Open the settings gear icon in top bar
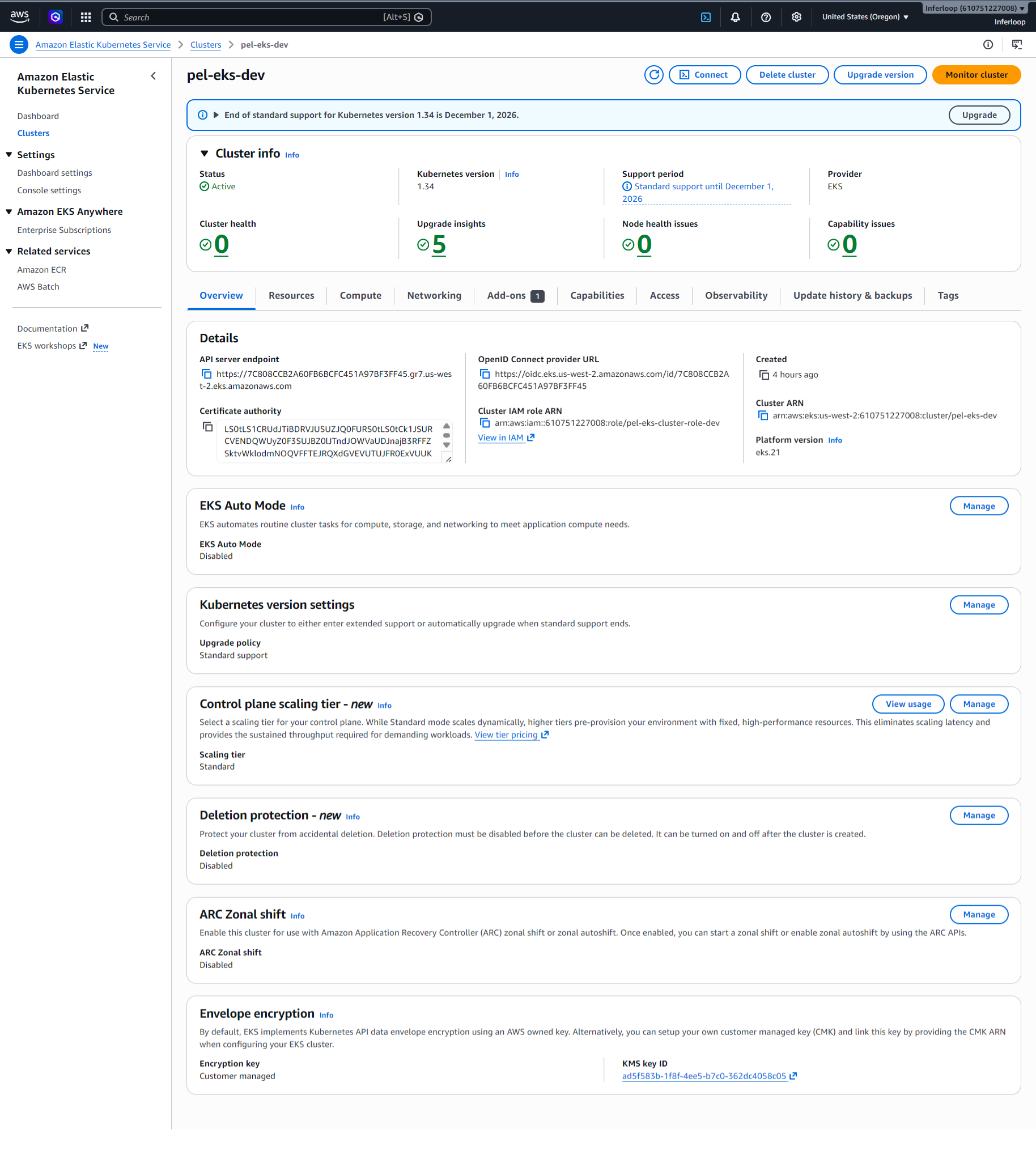Image resolution: width=1036 pixels, height=1150 pixels. (x=796, y=17)
